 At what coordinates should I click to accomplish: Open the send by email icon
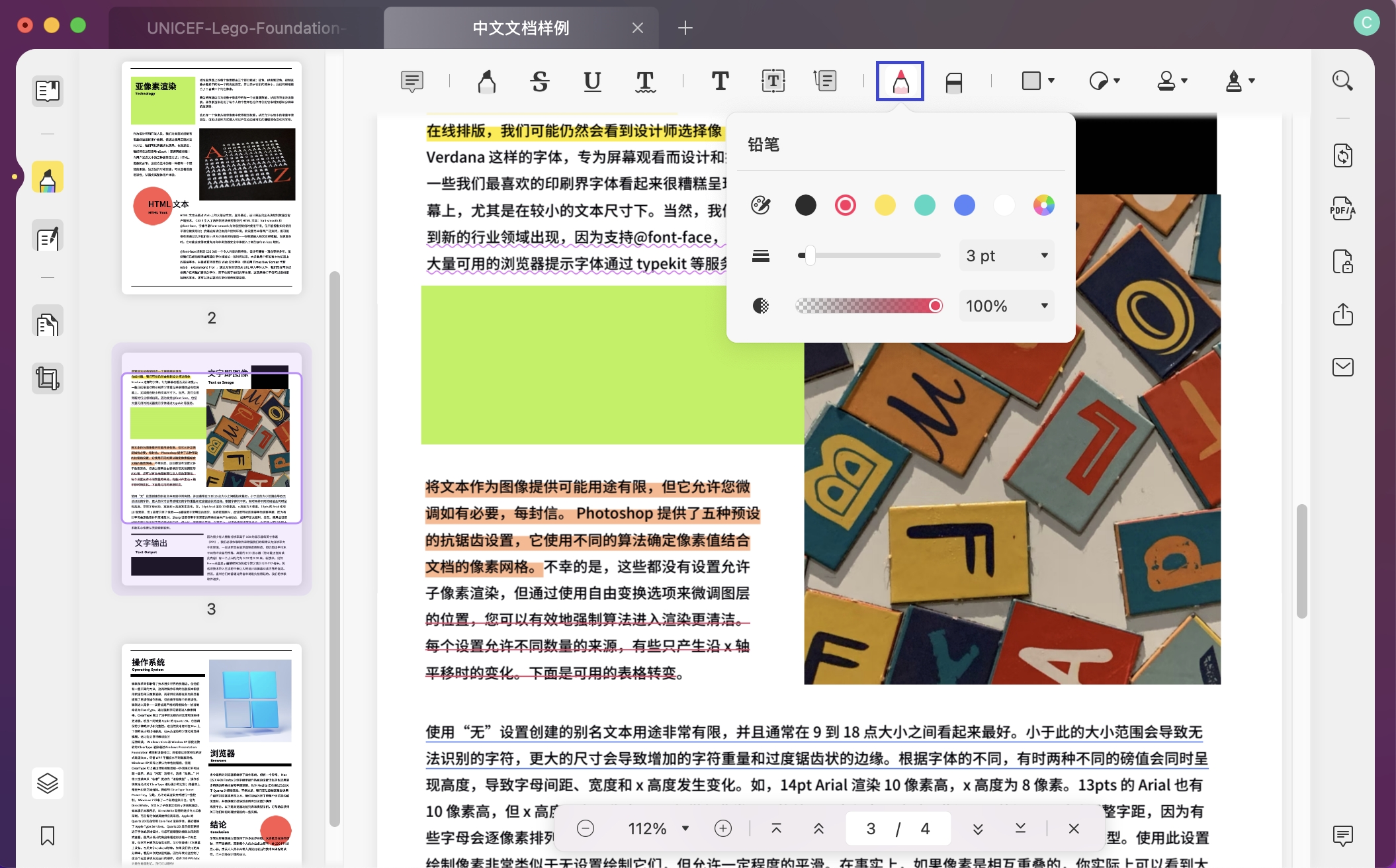tap(1342, 367)
